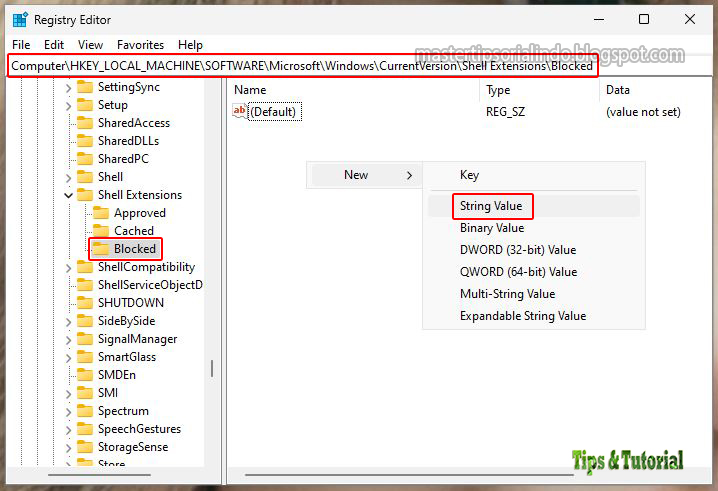Choose Binary Value in the submenu
Screen dimensions: 718x491
point(533,228)
